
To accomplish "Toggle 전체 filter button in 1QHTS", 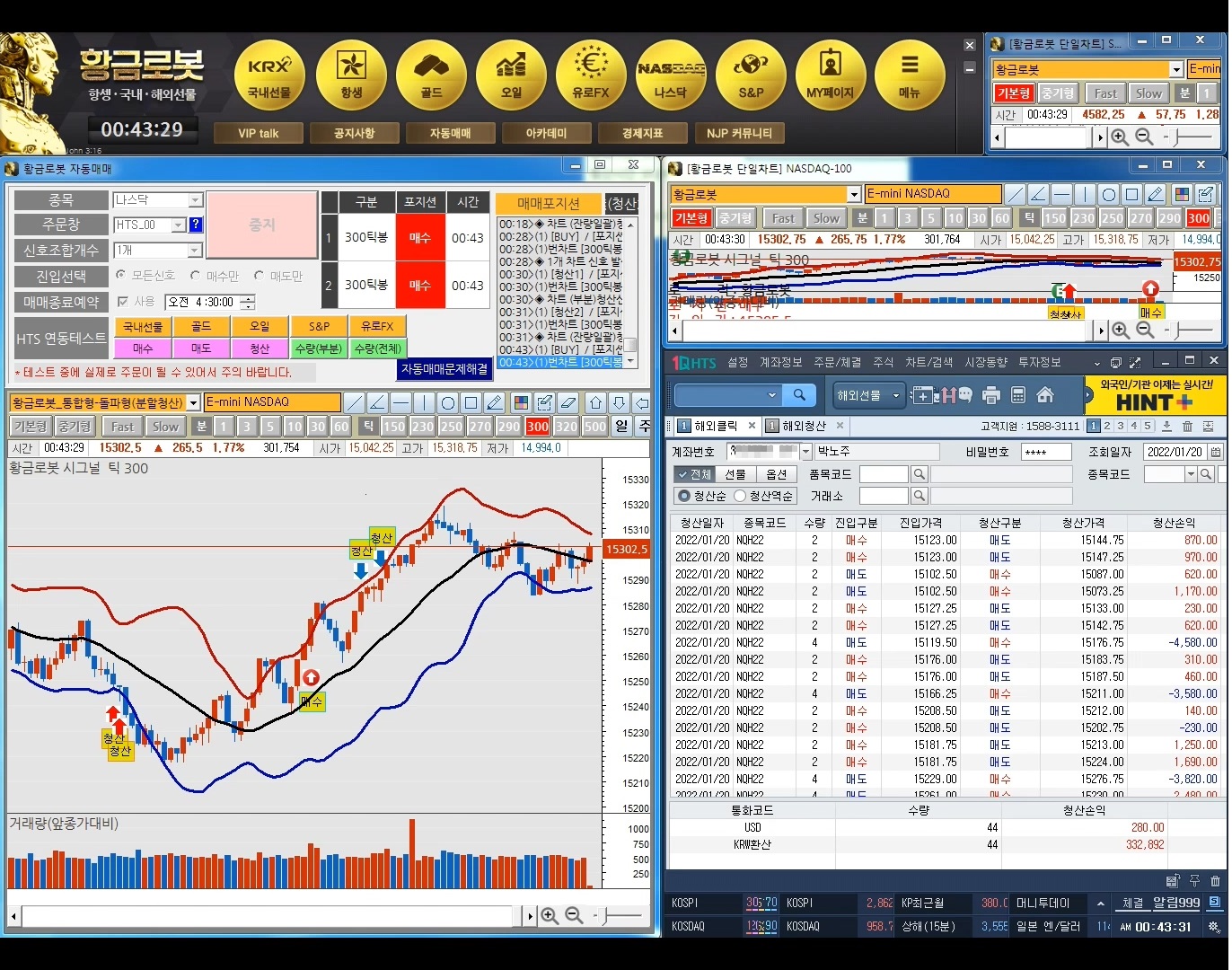I will (x=694, y=474).
